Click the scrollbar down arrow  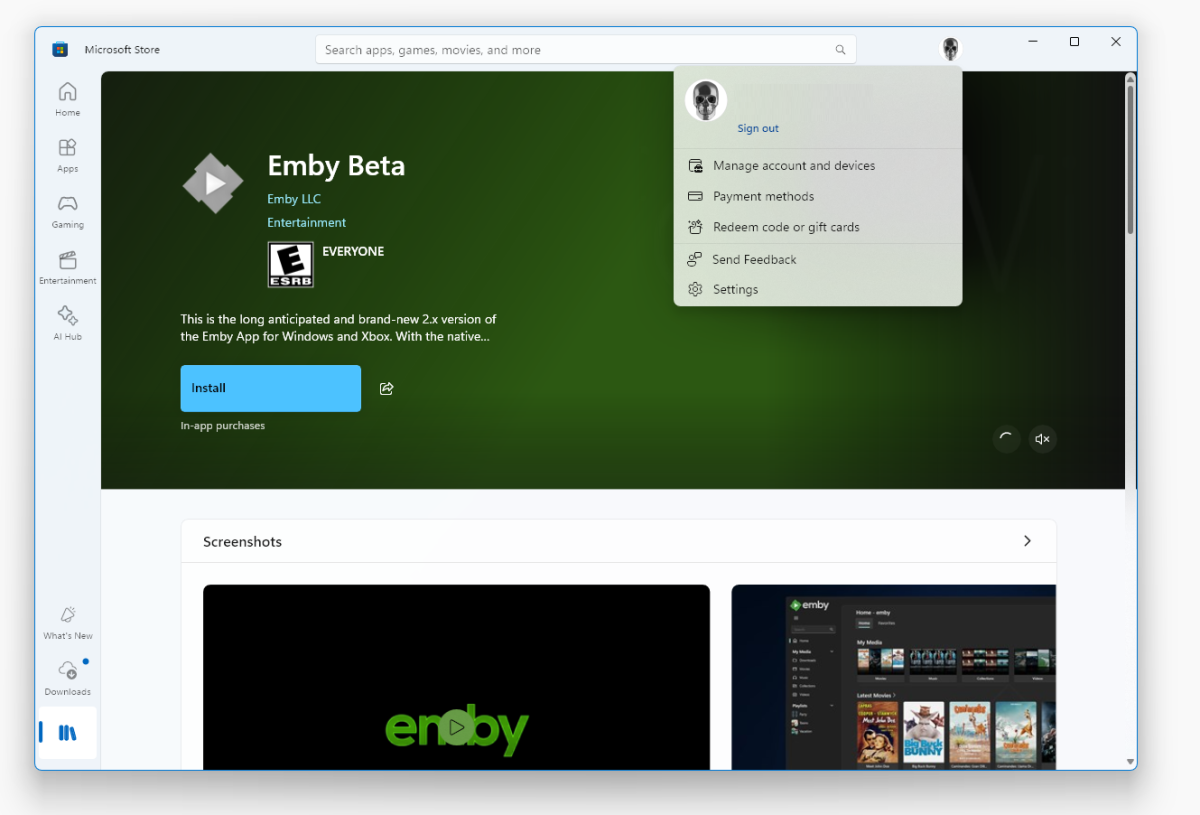[x=1130, y=762]
